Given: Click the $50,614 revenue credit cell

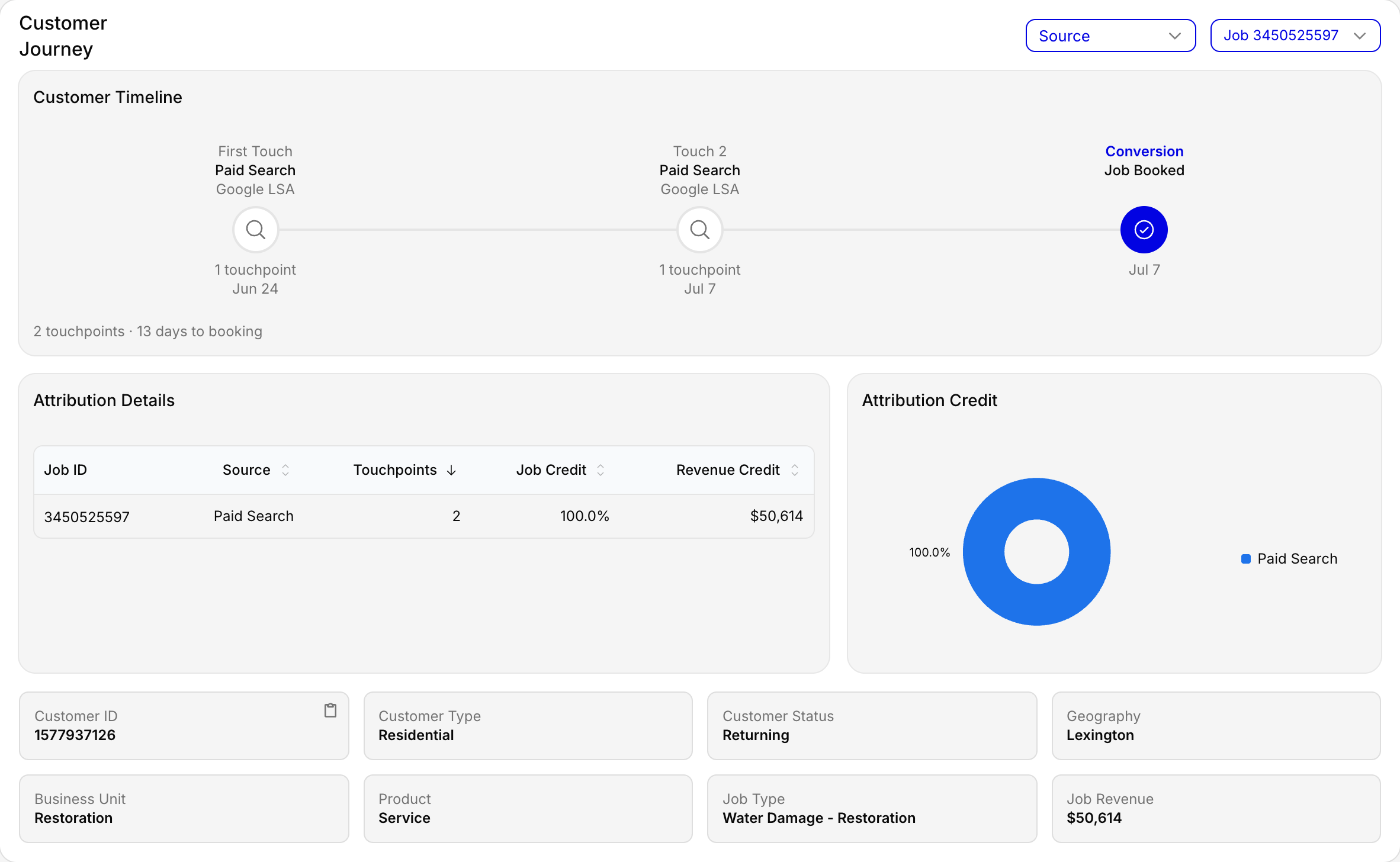Looking at the screenshot, I should coord(776,516).
